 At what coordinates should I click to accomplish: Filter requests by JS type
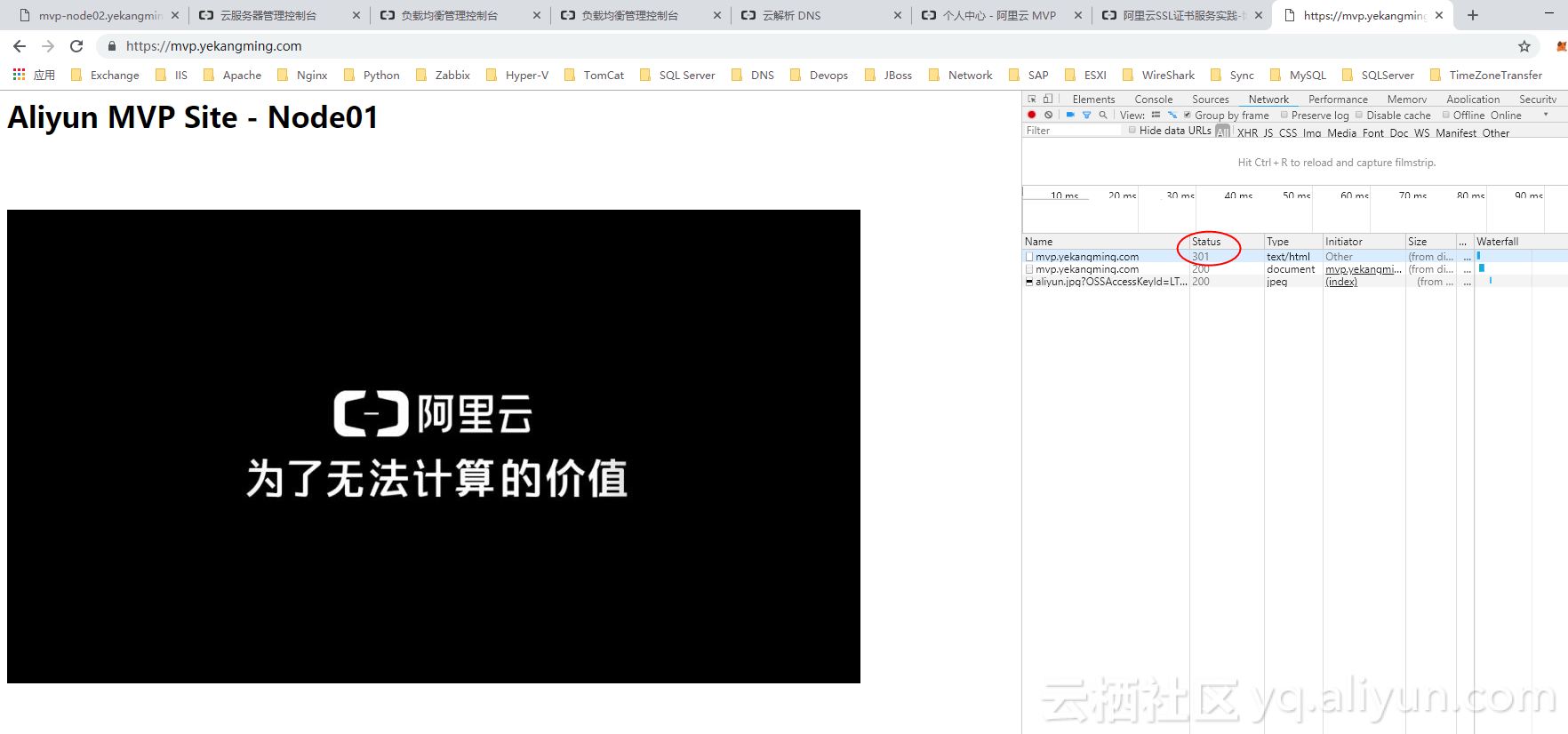point(1268,132)
